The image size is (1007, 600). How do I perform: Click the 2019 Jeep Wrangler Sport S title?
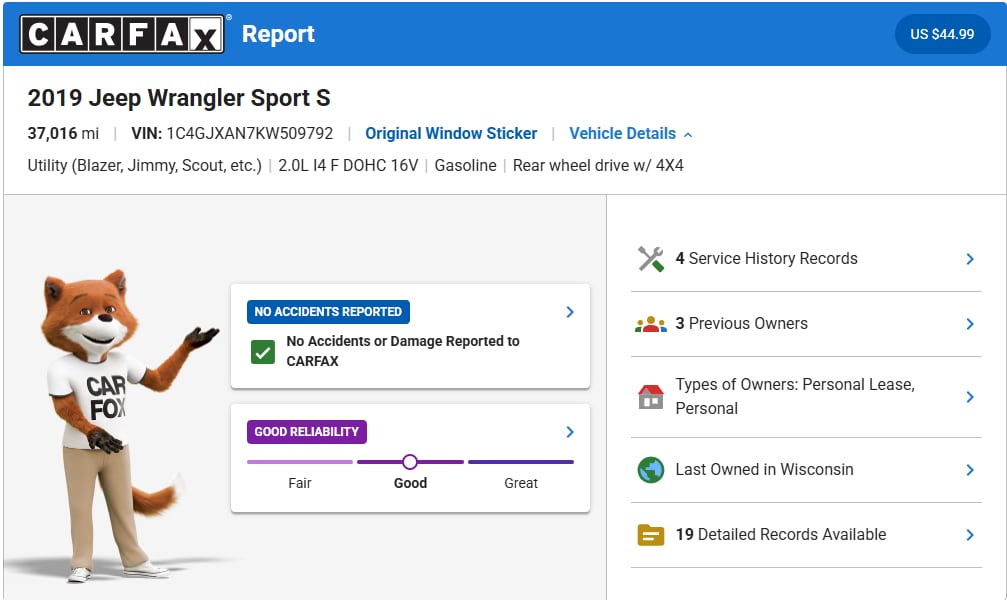[x=179, y=98]
